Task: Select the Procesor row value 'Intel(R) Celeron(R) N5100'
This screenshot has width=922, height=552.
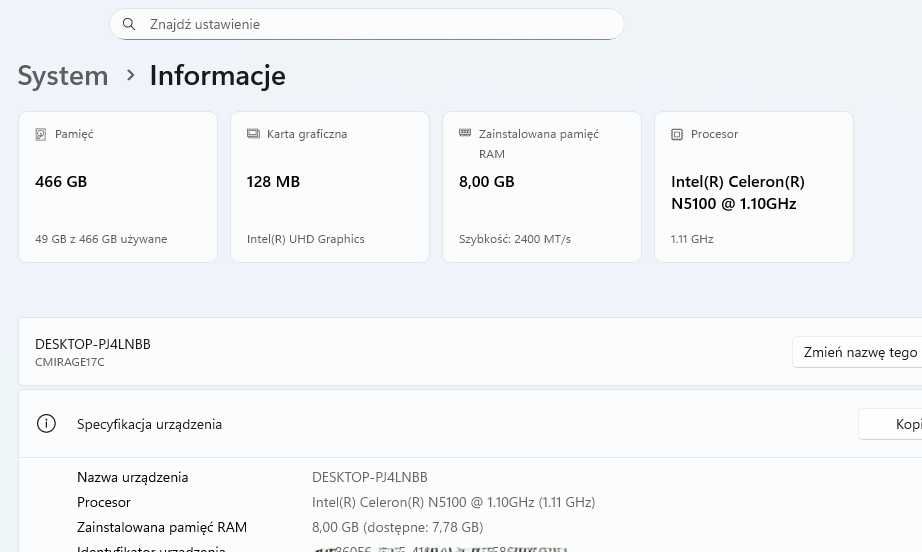Action: [x=453, y=502]
